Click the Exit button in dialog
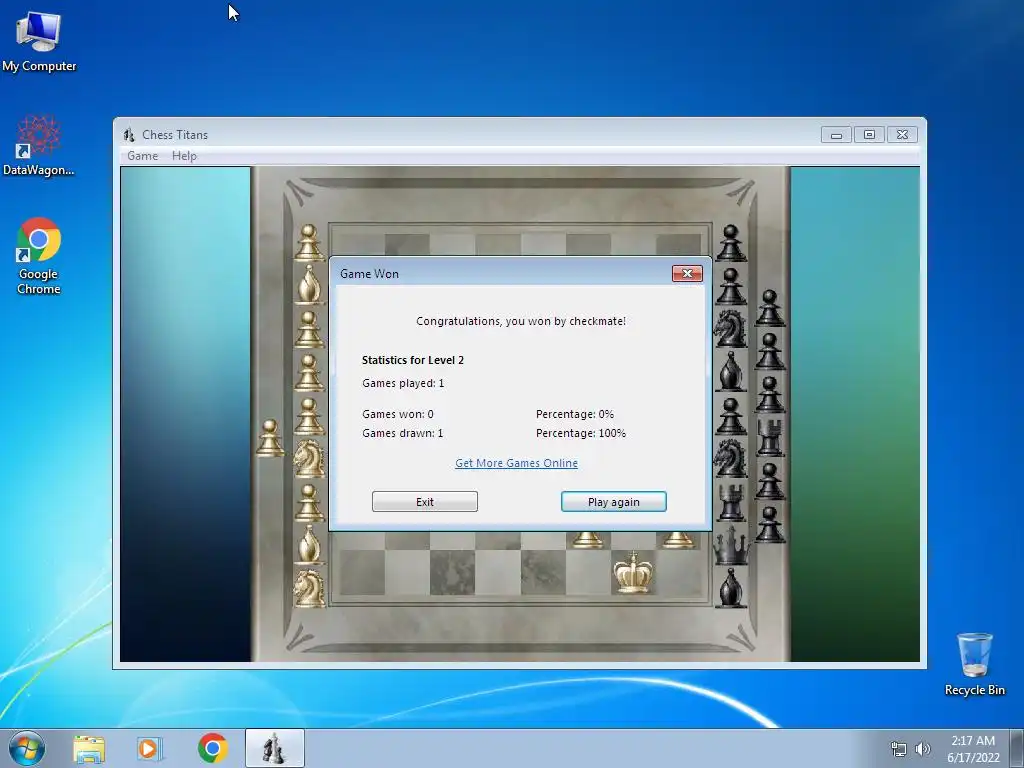This screenshot has width=1024, height=768. pos(424,502)
